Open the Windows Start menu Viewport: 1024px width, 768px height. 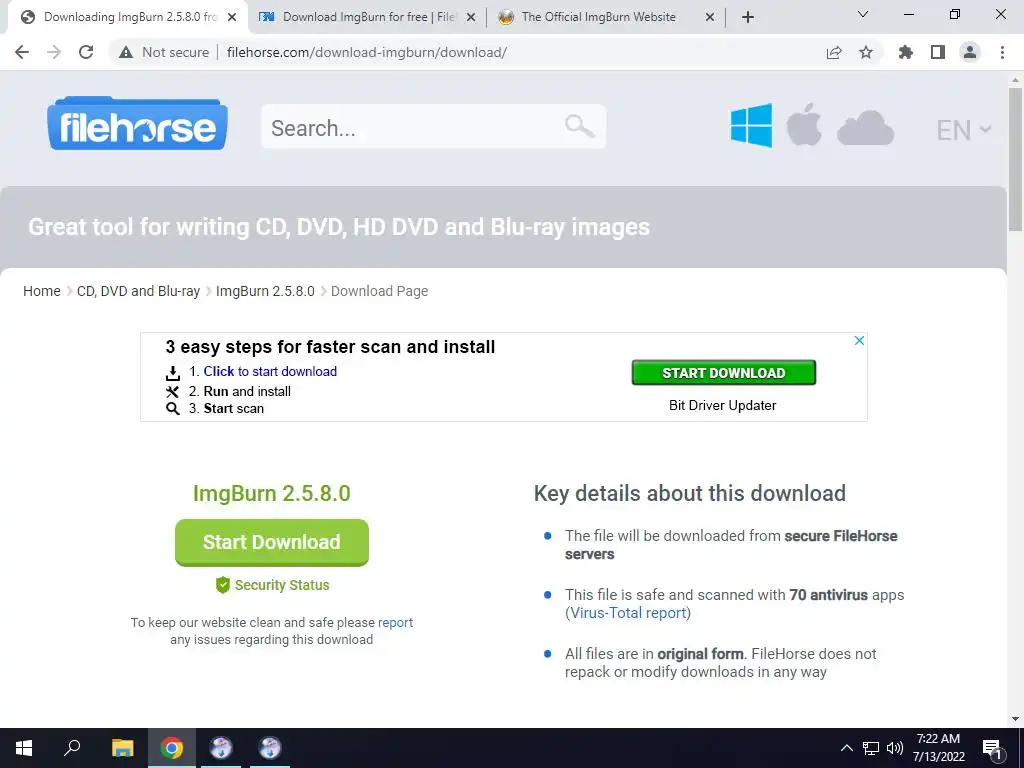(x=24, y=748)
